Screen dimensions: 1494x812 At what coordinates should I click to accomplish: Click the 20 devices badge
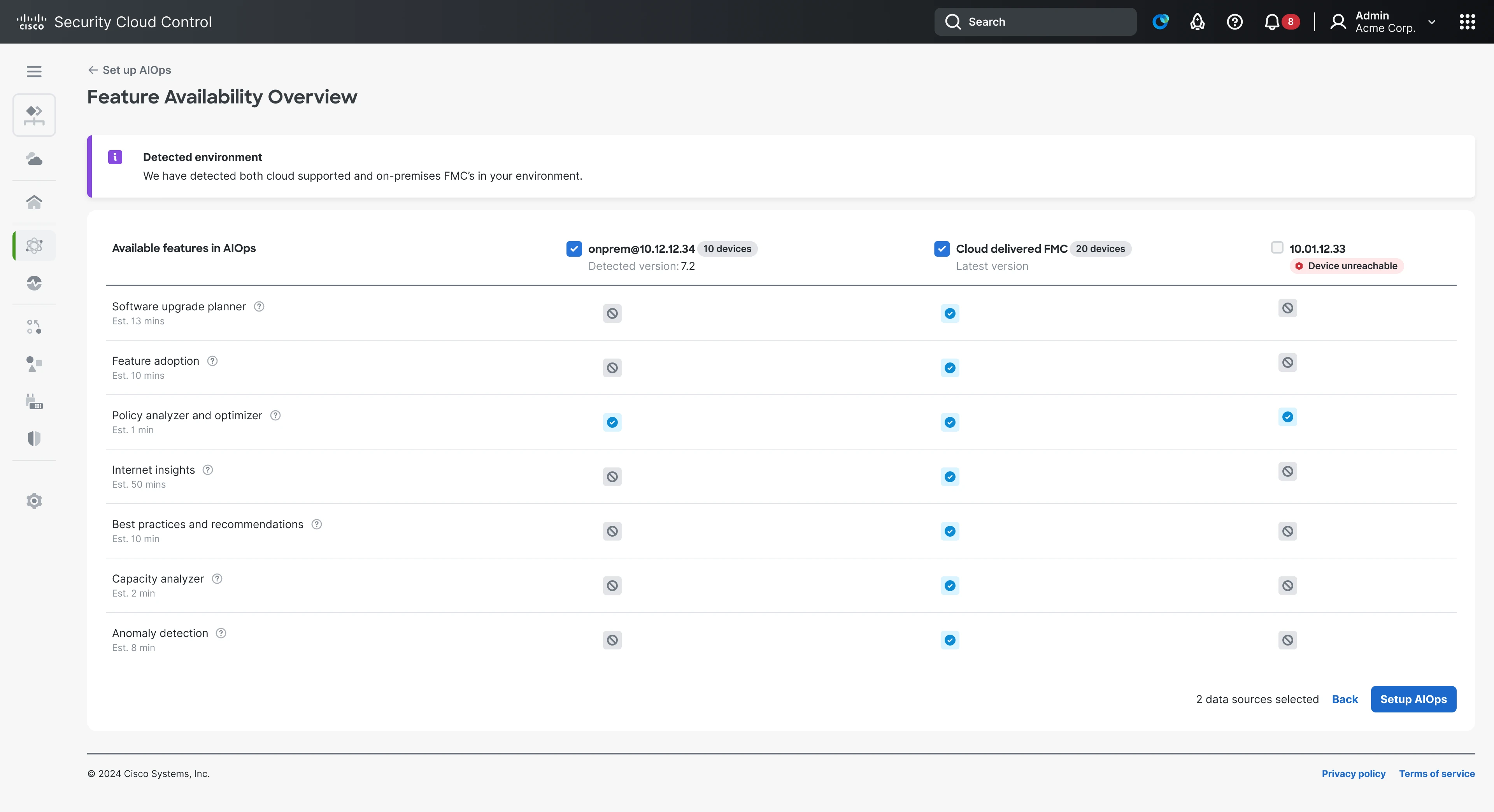(1100, 248)
